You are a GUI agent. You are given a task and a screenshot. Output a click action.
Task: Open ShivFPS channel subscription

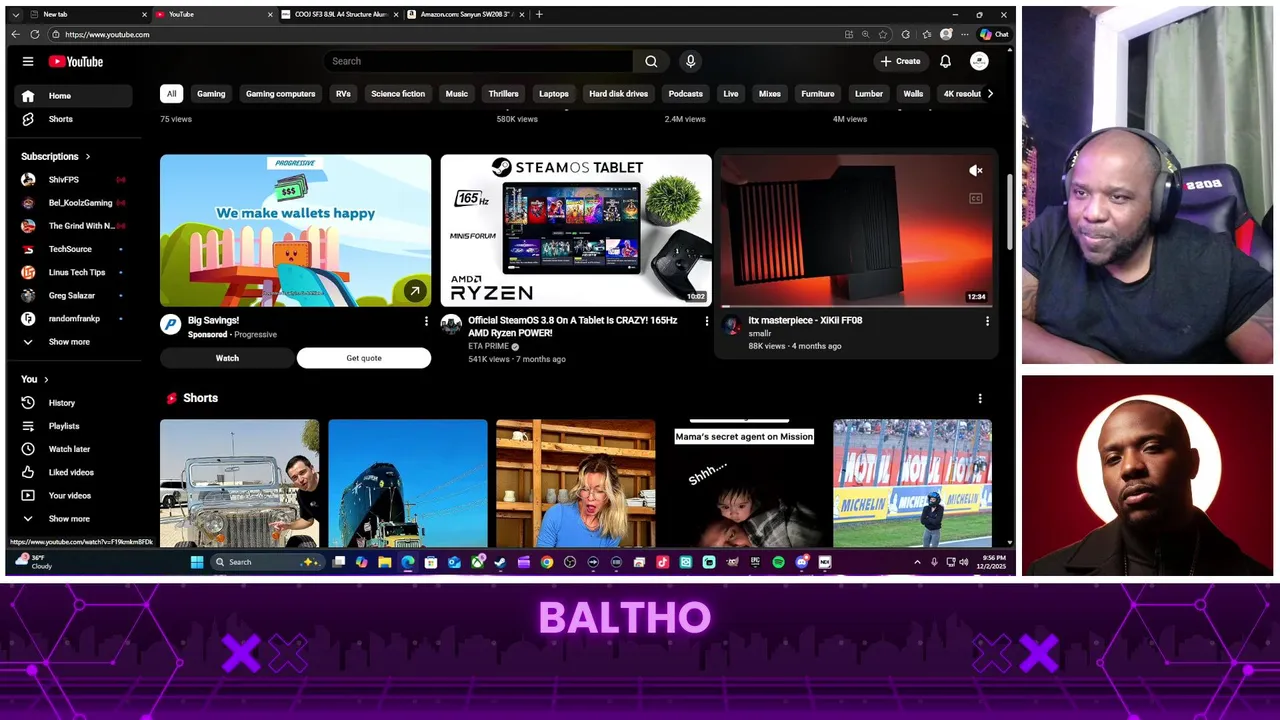tap(73, 180)
